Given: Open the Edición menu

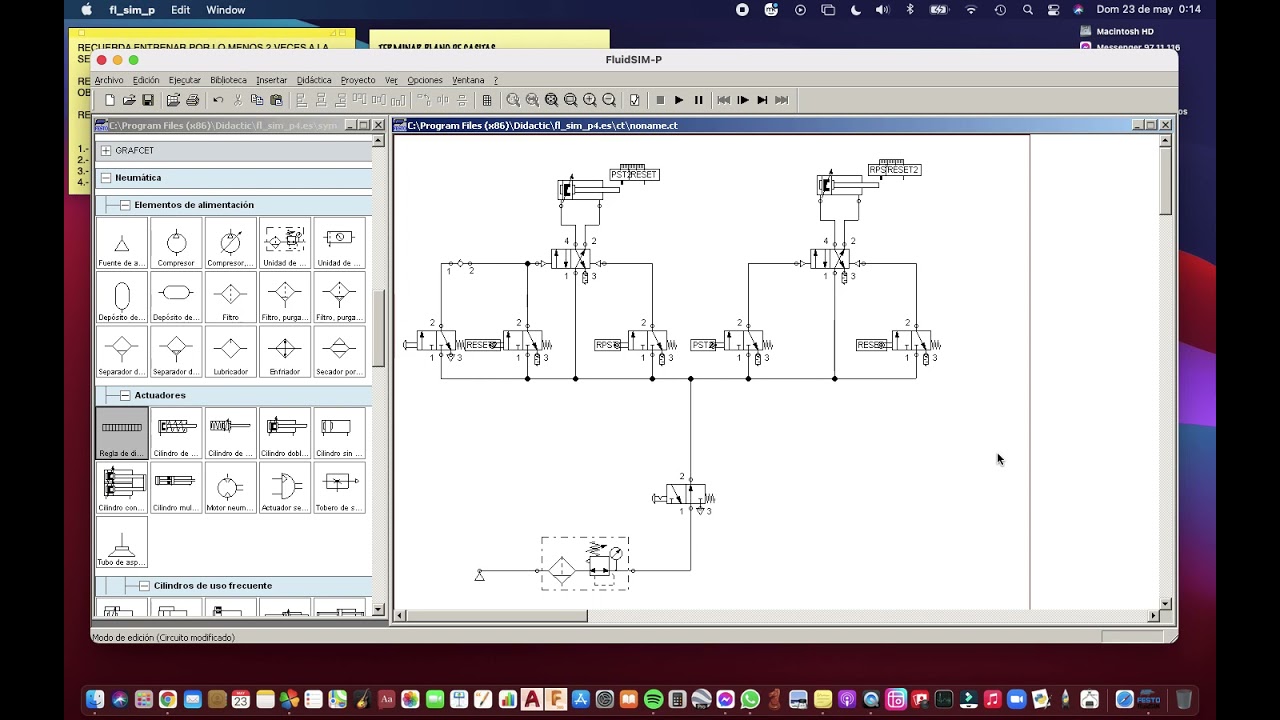Looking at the screenshot, I should point(146,80).
